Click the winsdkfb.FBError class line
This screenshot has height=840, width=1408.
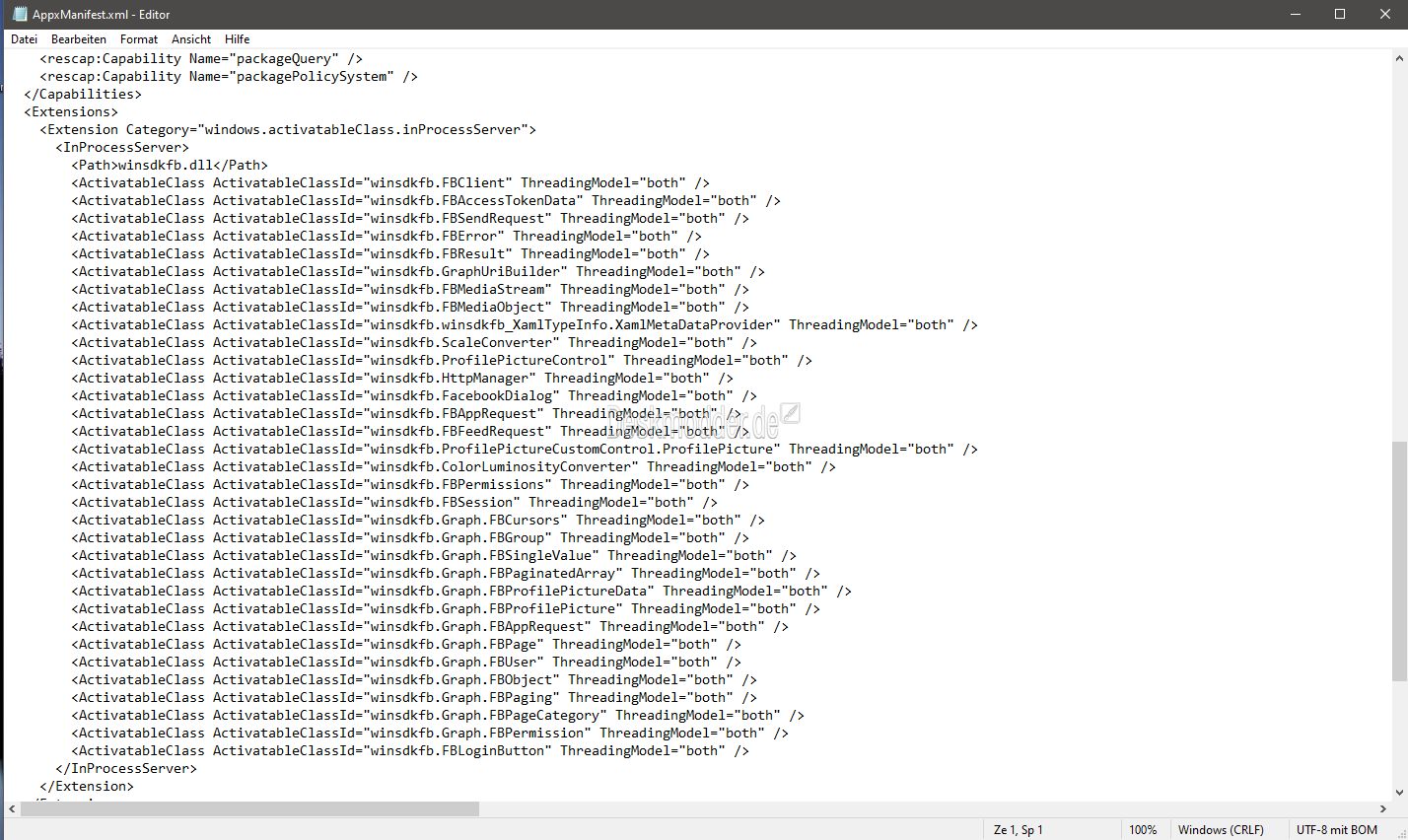click(x=387, y=236)
